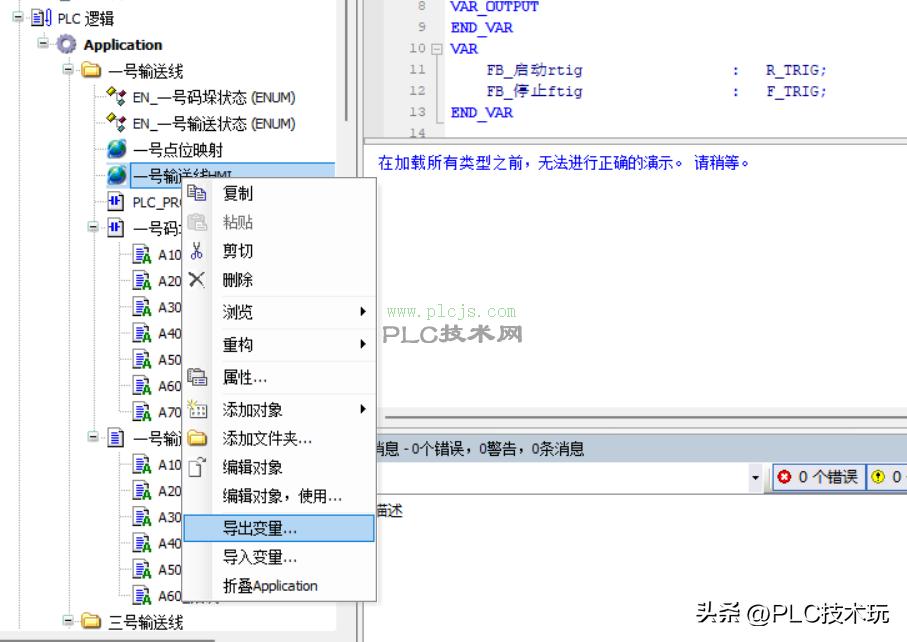Image resolution: width=907 pixels, height=642 pixels.
Task: Choose 删除 from context menu
Action: coord(278,279)
